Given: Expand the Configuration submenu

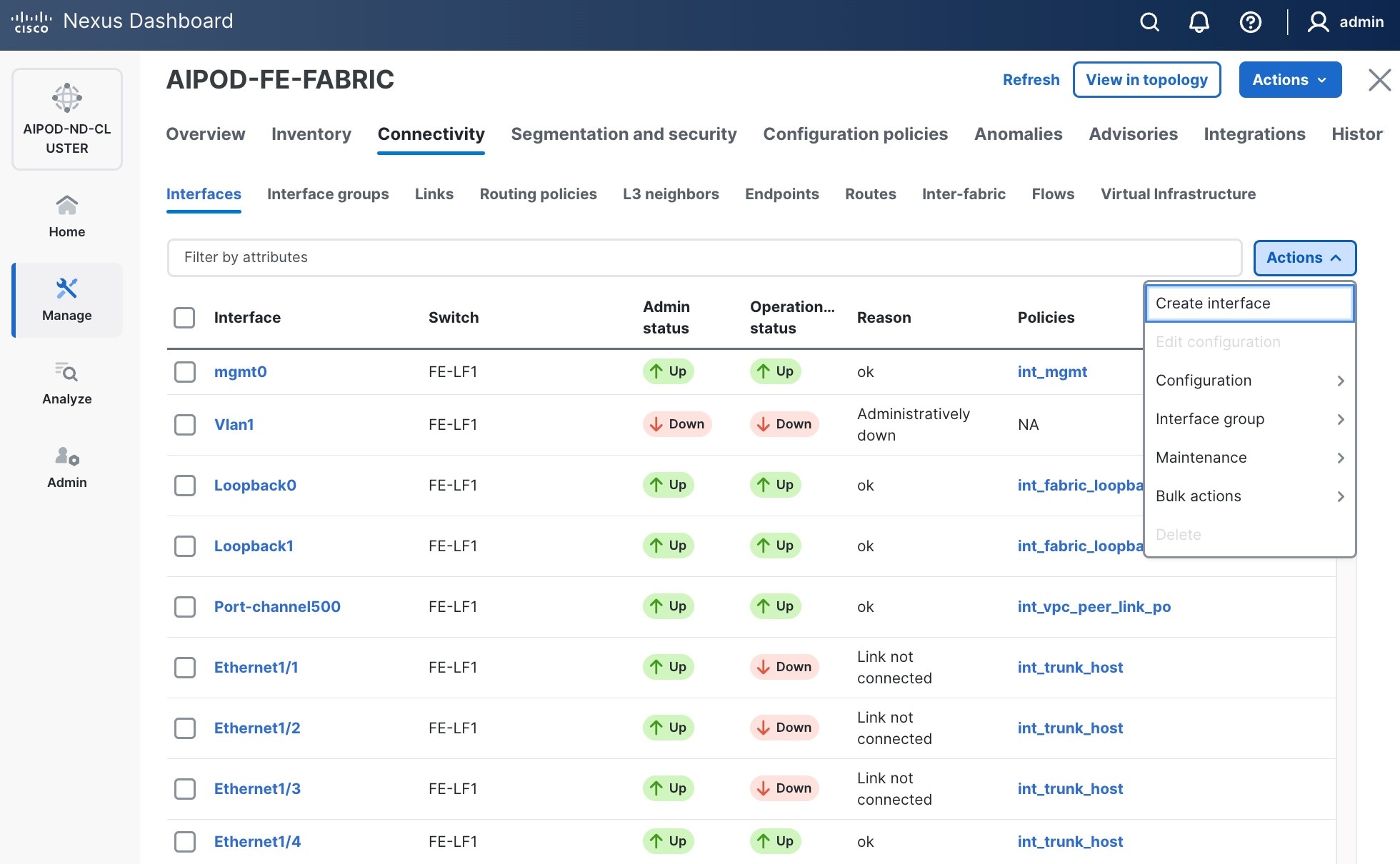Looking at the screenshot, I should (x=1249, y=381).
